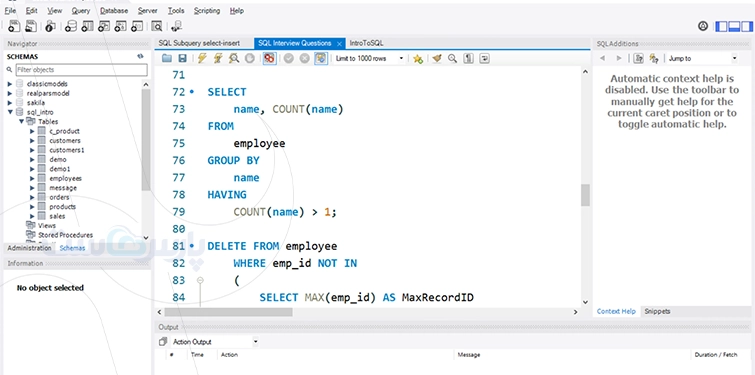Create a new schema using toolbar icon

71,26
